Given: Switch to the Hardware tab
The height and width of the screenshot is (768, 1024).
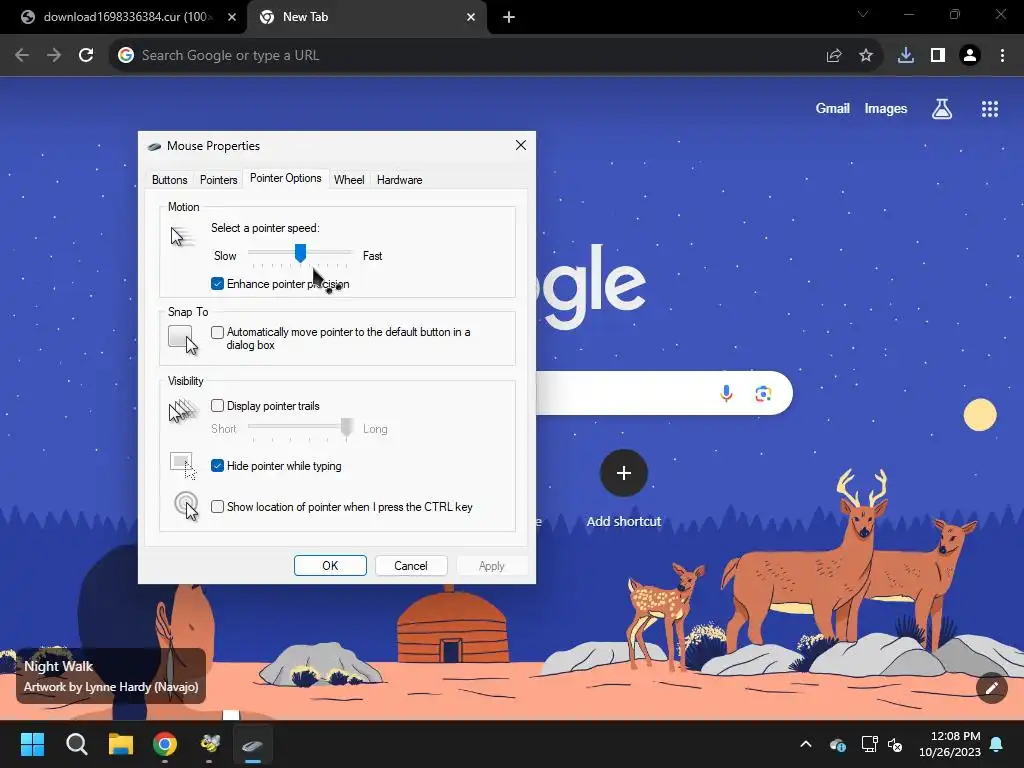Looking at the screenshot, I should [399, 180].
